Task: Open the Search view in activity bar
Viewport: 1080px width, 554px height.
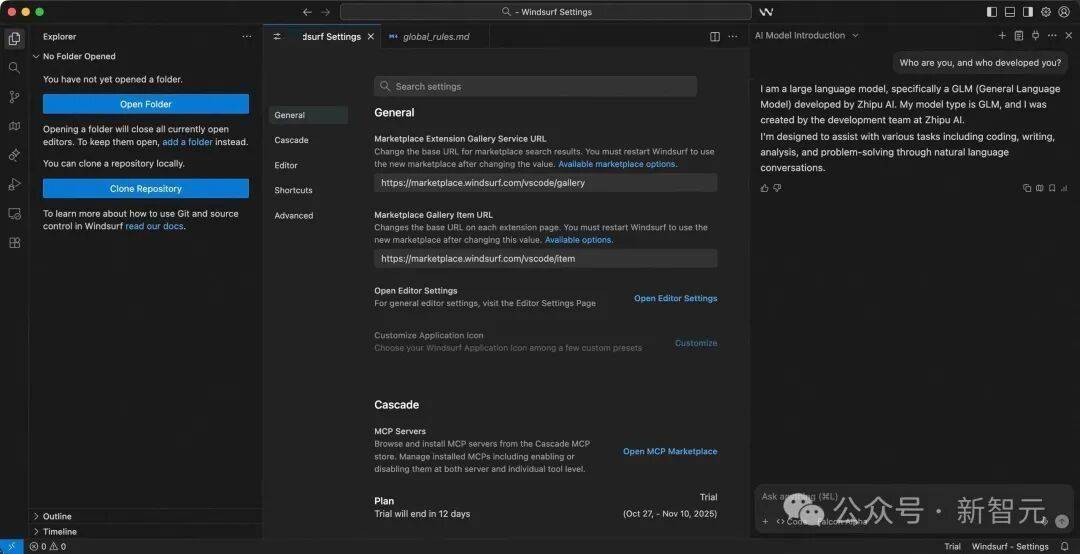Action: [14, 68]
